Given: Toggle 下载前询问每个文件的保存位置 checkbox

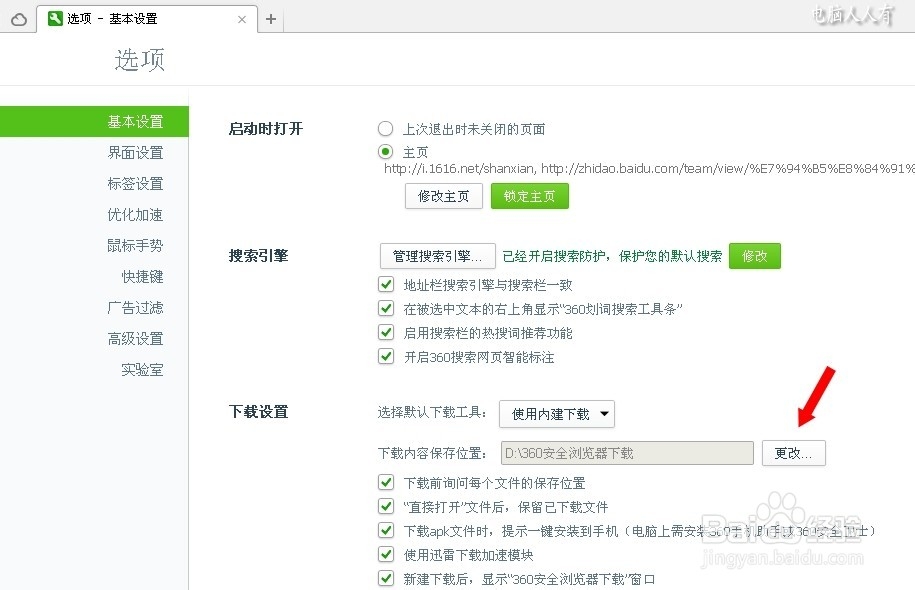Looking at the screenshot, I should (386, 482).
